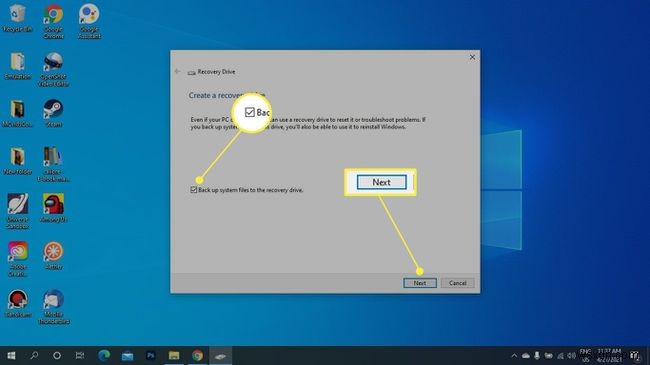Select the orange Aether desktop shortcut
This screenshot has height=365, width=650.
(53, 256)
